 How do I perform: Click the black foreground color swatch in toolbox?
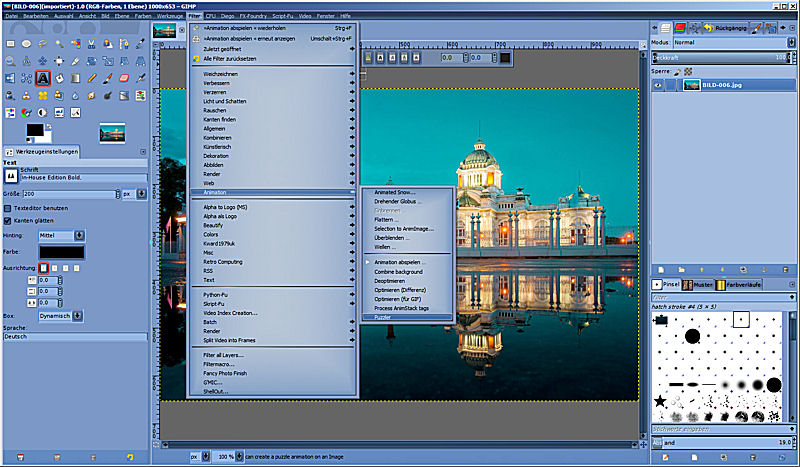click(x=35, y=130)
